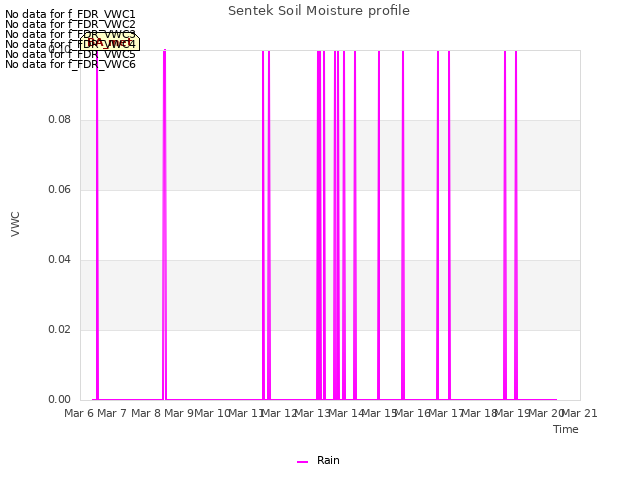The width and height of the screenshot is (640, 480).
Task: Click the BA_met annotation label
Action: coord(110,42)
